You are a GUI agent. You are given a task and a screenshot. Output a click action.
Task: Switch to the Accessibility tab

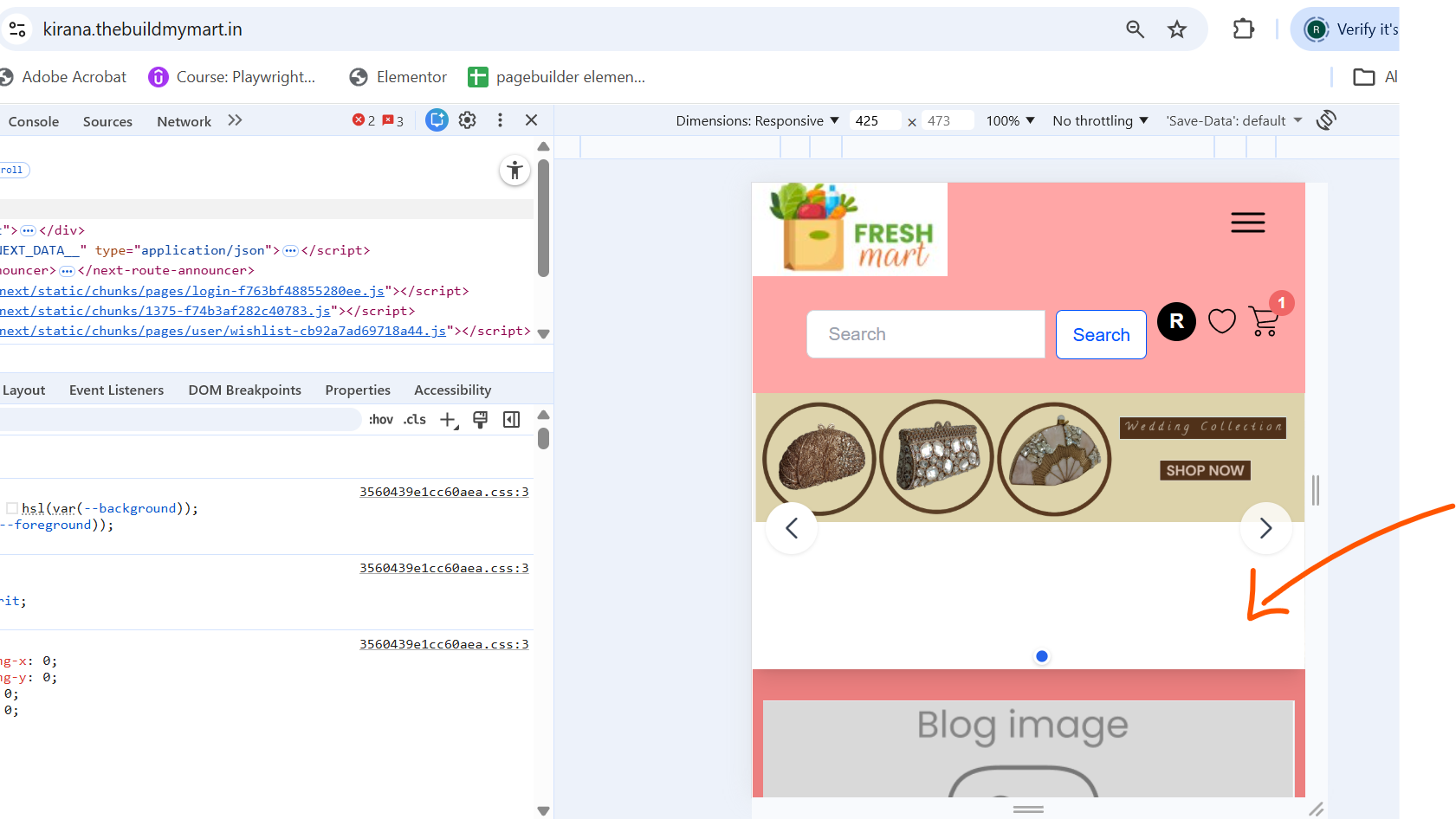pos(452,390)
